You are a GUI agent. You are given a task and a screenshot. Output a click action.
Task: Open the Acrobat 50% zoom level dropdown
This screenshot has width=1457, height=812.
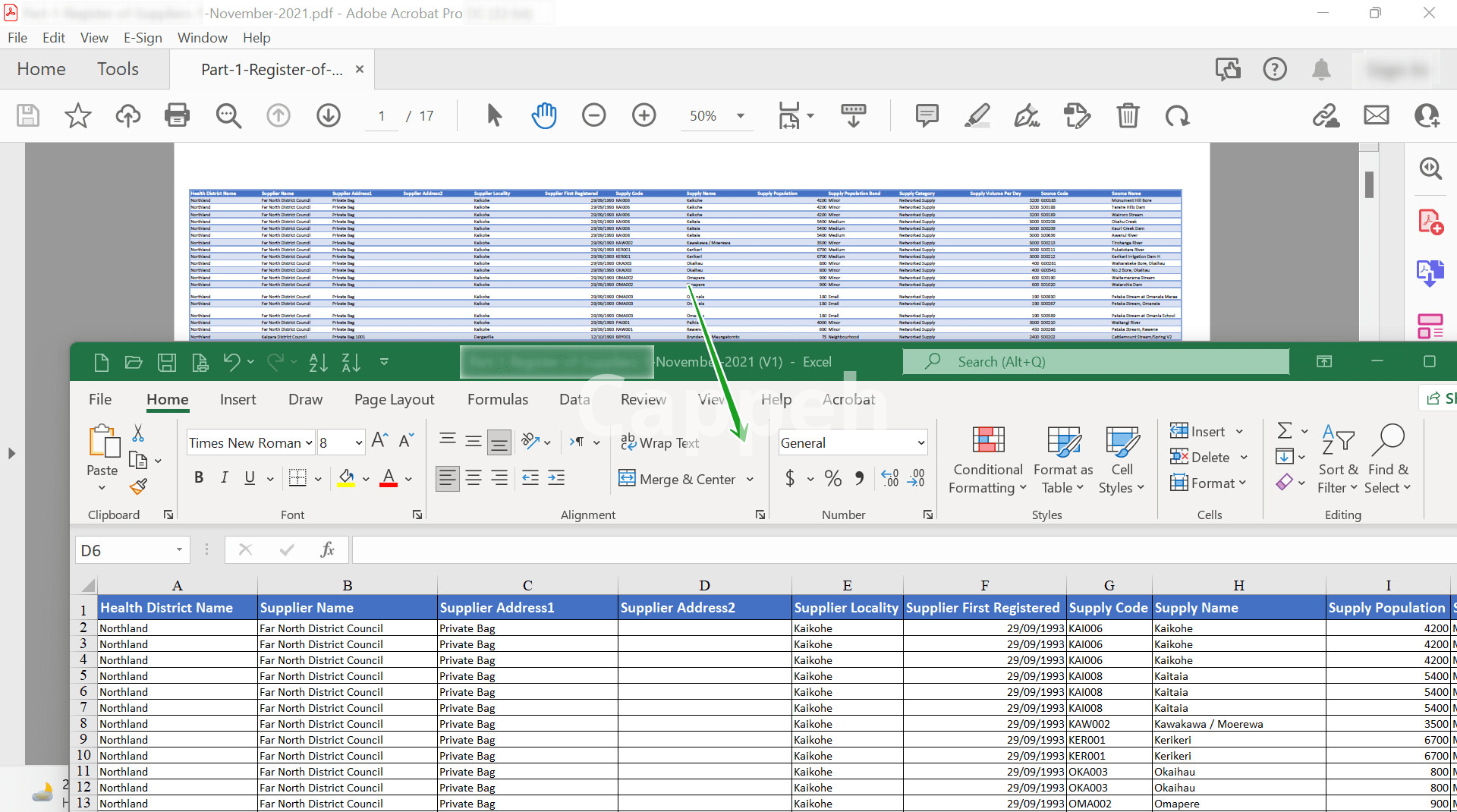[740, 116]
